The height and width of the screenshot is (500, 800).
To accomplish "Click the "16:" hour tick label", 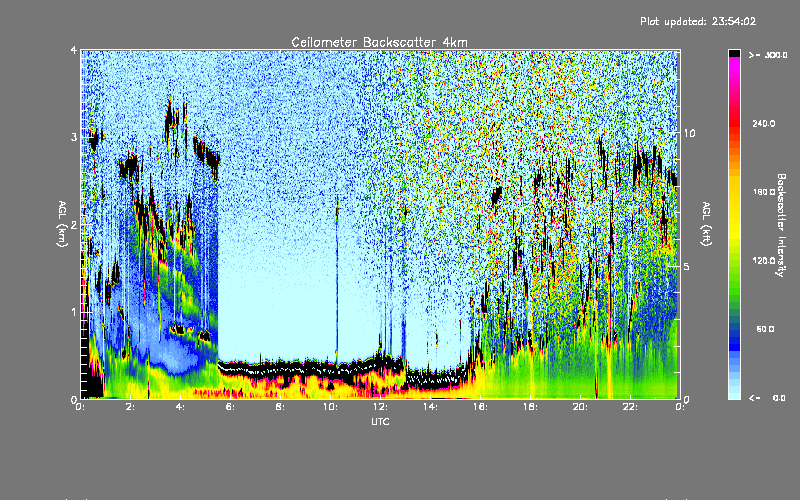I will [480, 407].
